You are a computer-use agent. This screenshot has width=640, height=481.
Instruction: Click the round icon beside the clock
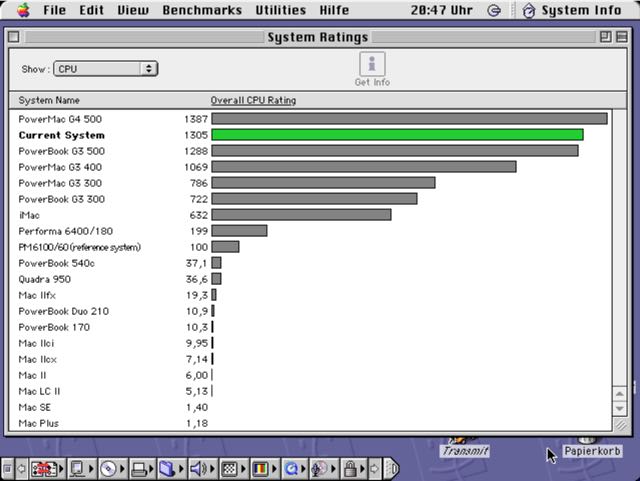coord(494,10)
